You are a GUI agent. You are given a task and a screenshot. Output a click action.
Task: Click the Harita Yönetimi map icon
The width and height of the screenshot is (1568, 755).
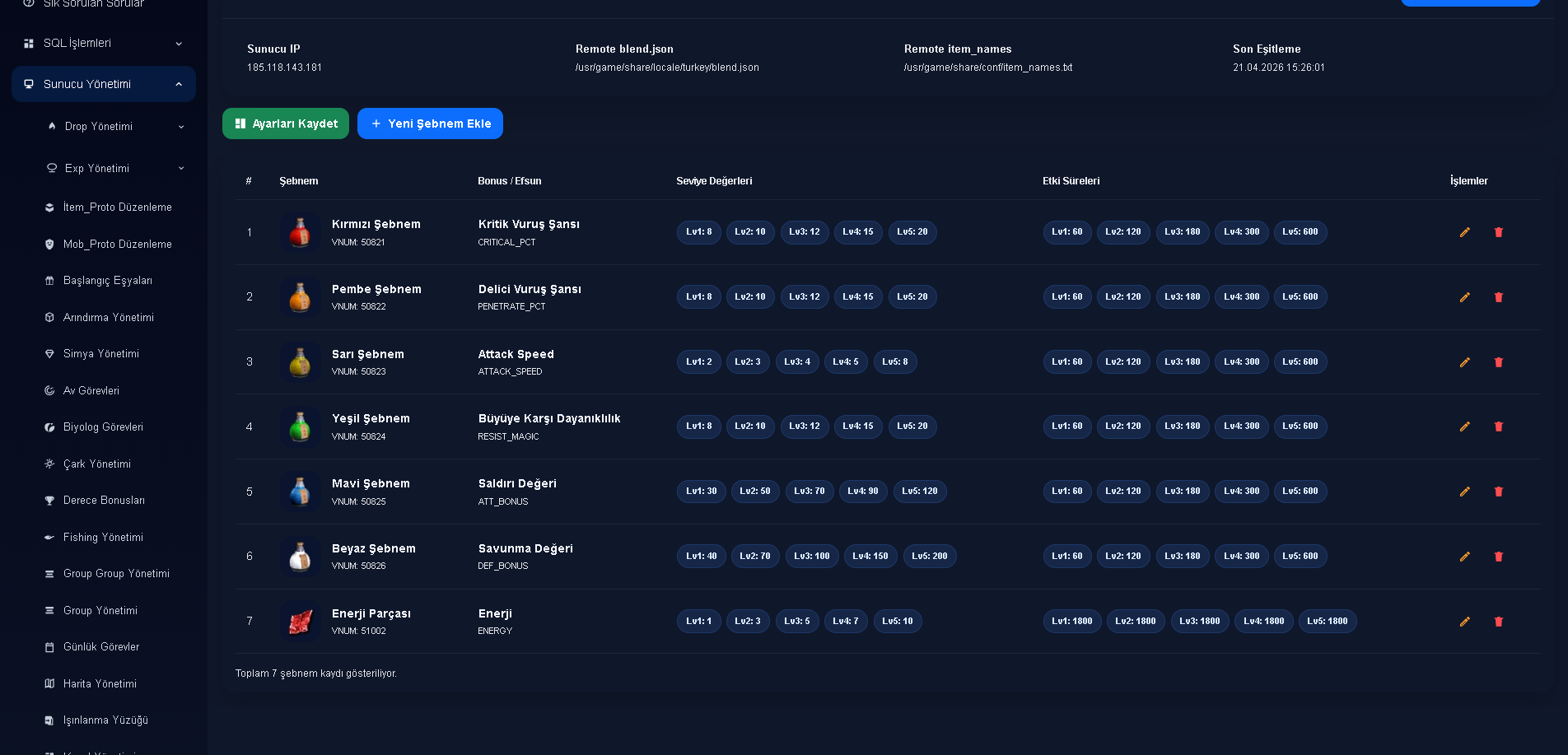49,684
